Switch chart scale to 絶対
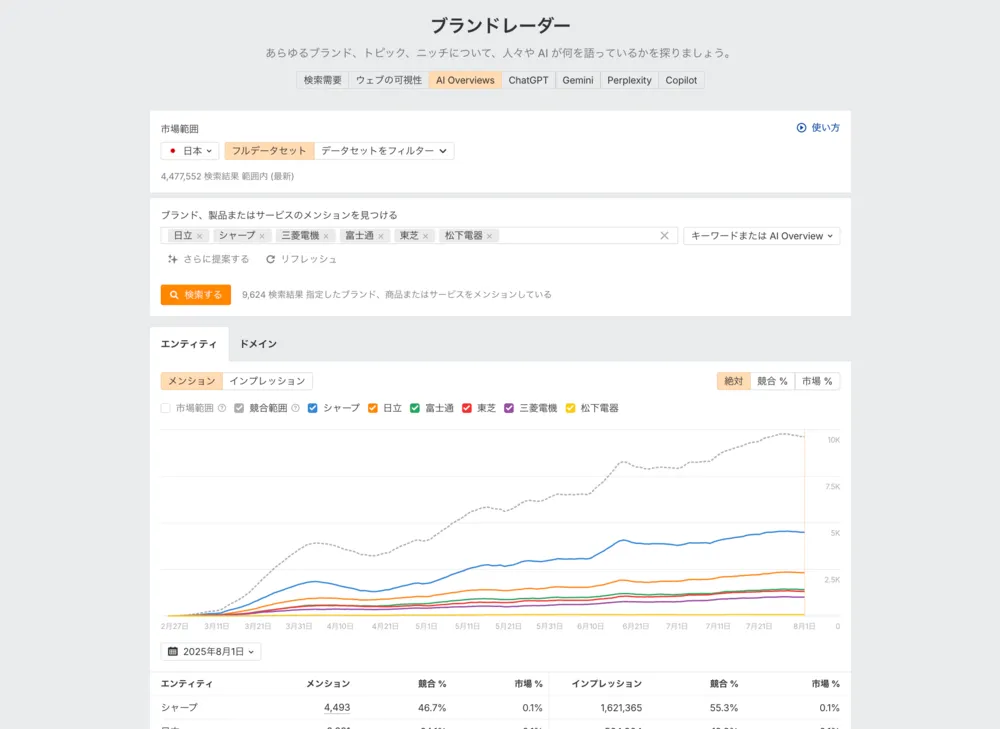The width and height of the screenshot is (1000, 729). (x=733, y=381)
